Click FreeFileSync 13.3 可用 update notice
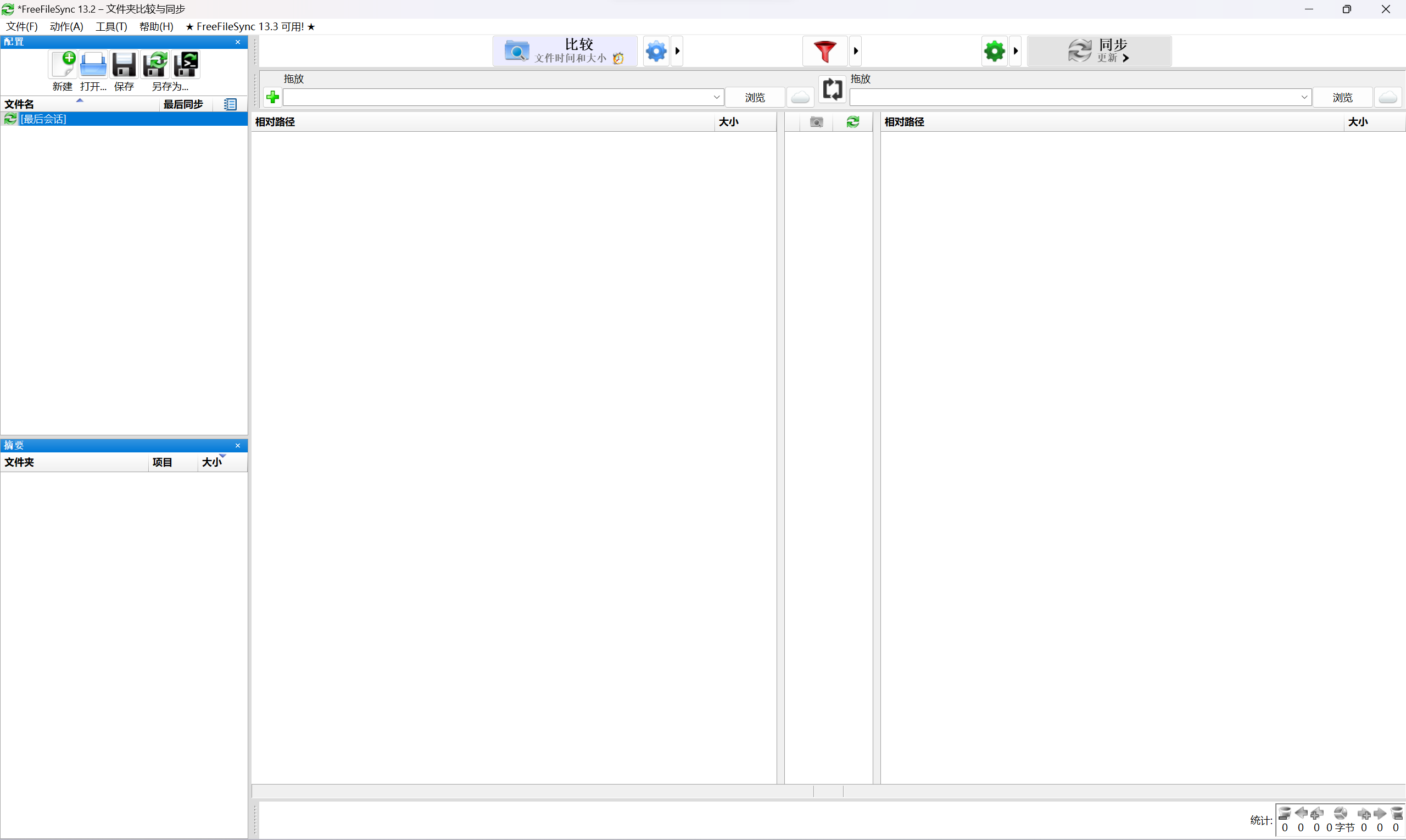Image resolution: width=1406 pixels, height=840 pixels. [x=250, y=26]
